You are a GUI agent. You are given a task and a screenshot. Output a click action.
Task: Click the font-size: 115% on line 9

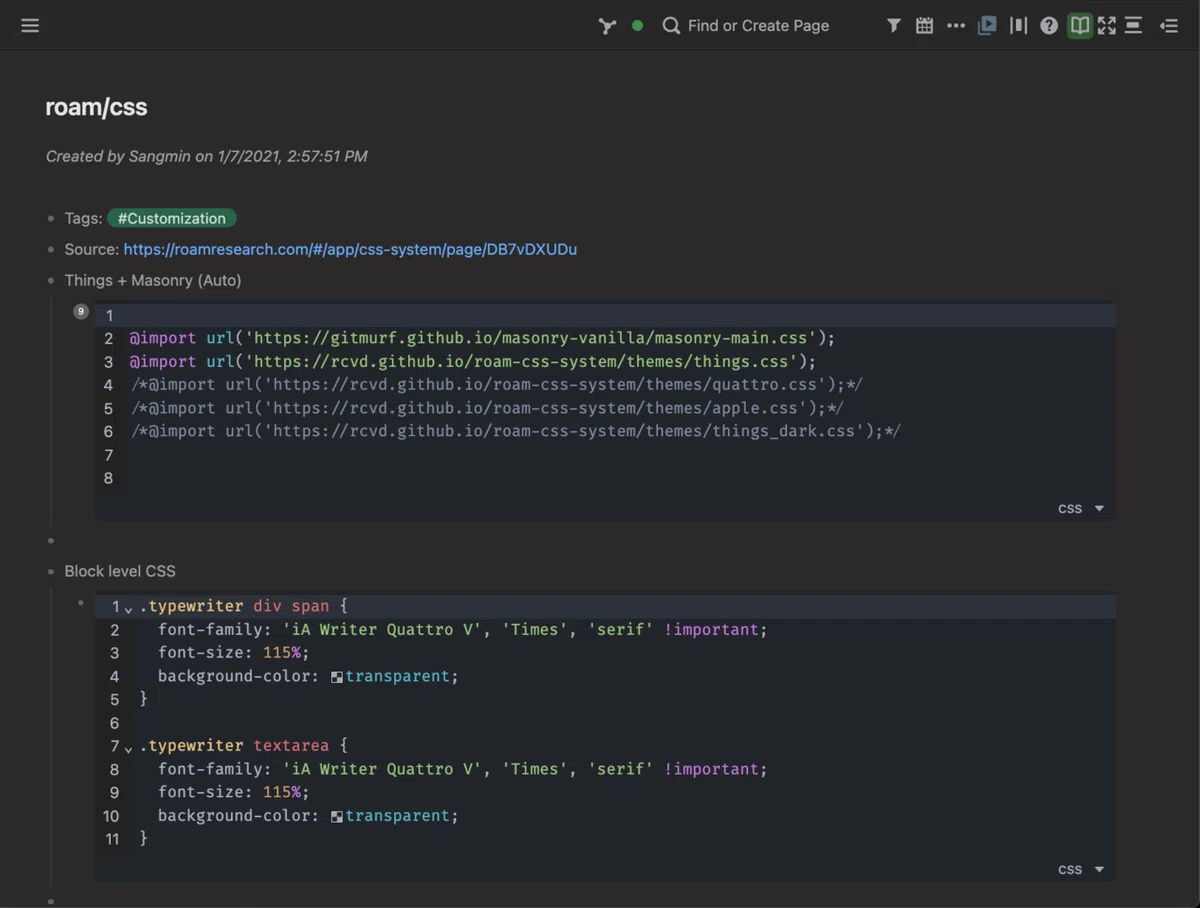pos(234,792)
